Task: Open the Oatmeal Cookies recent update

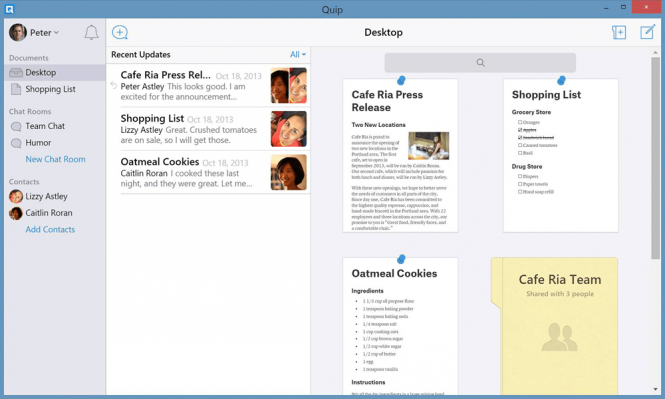Action: click(208, 173)
